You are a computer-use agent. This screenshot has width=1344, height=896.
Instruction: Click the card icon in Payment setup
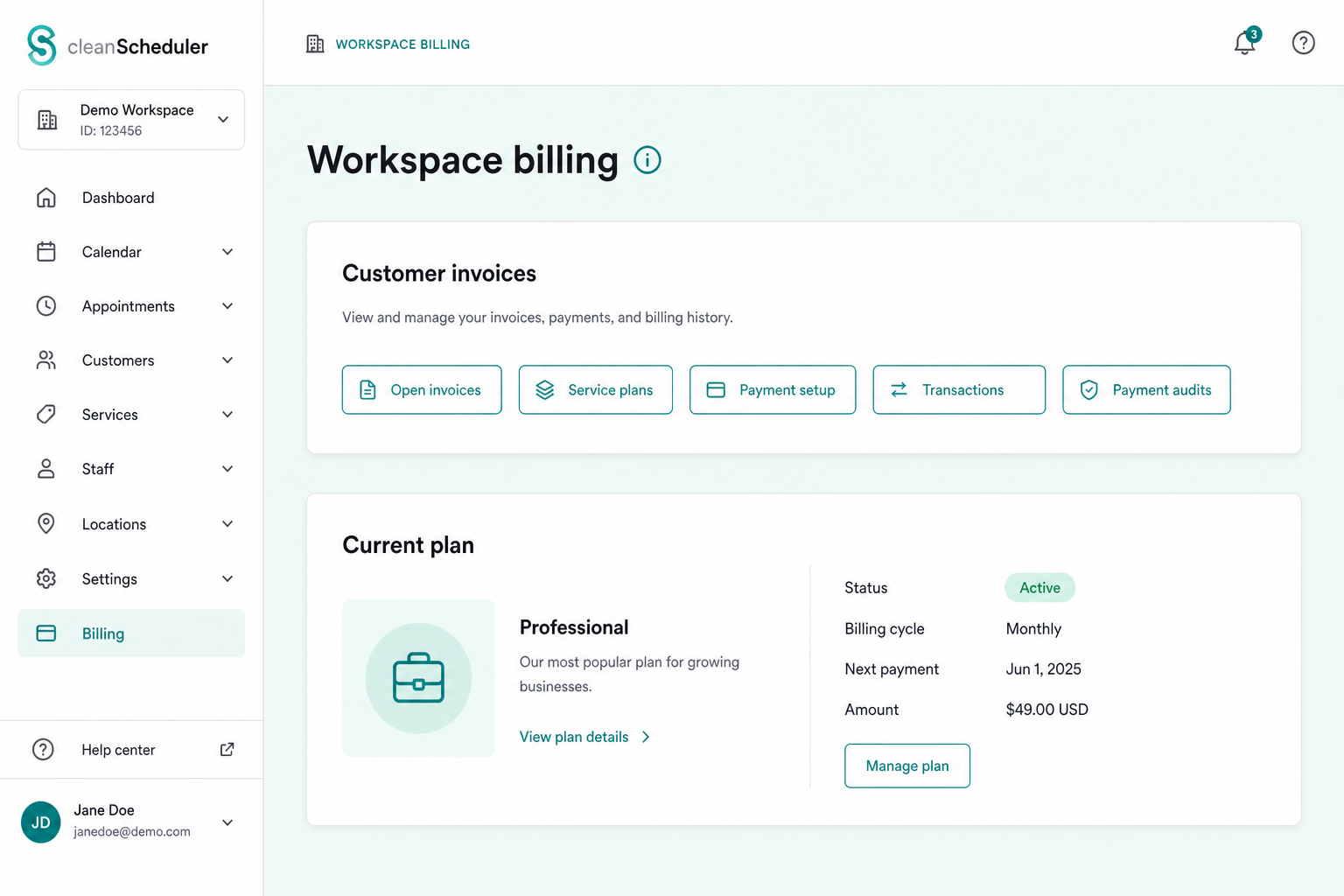point(716,390)
